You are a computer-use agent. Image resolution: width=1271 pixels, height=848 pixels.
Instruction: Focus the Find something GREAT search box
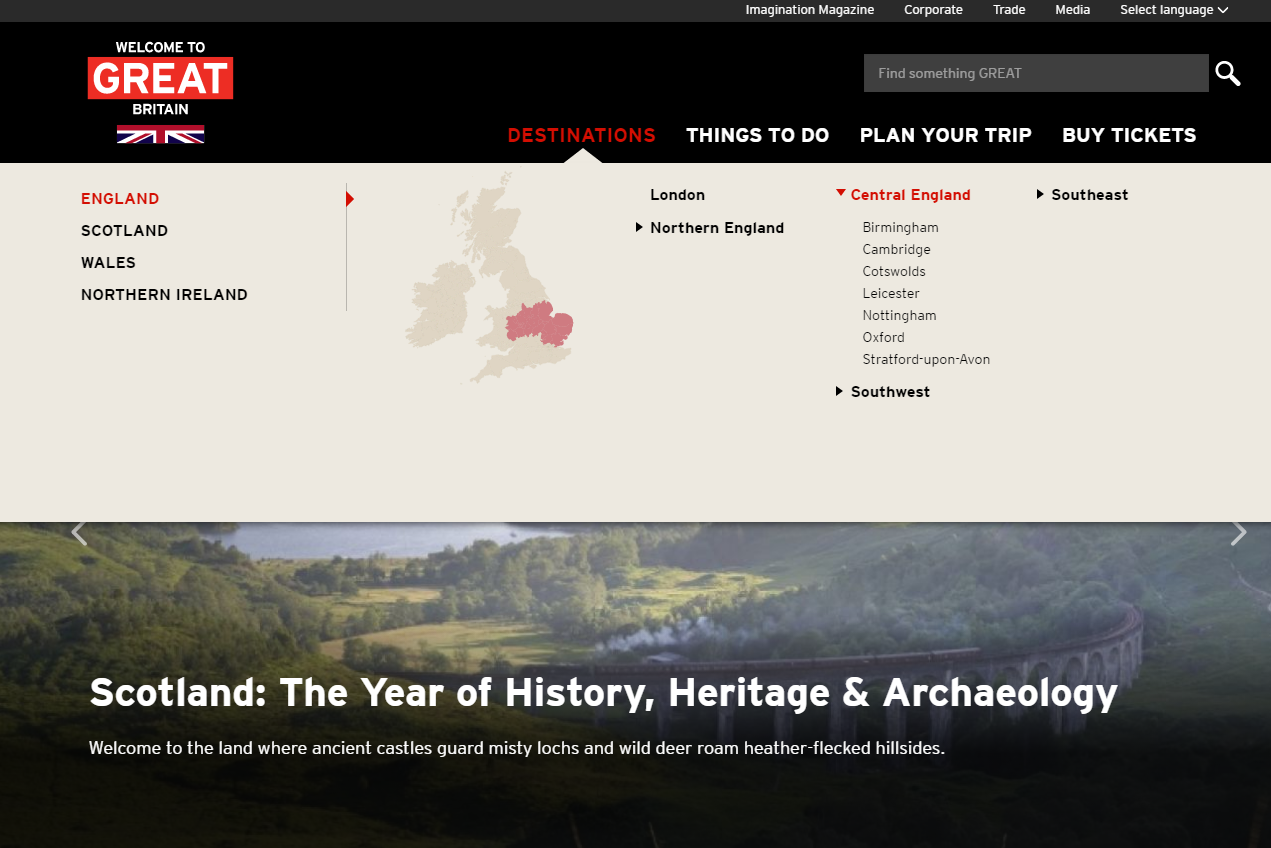click(1035, 73)
